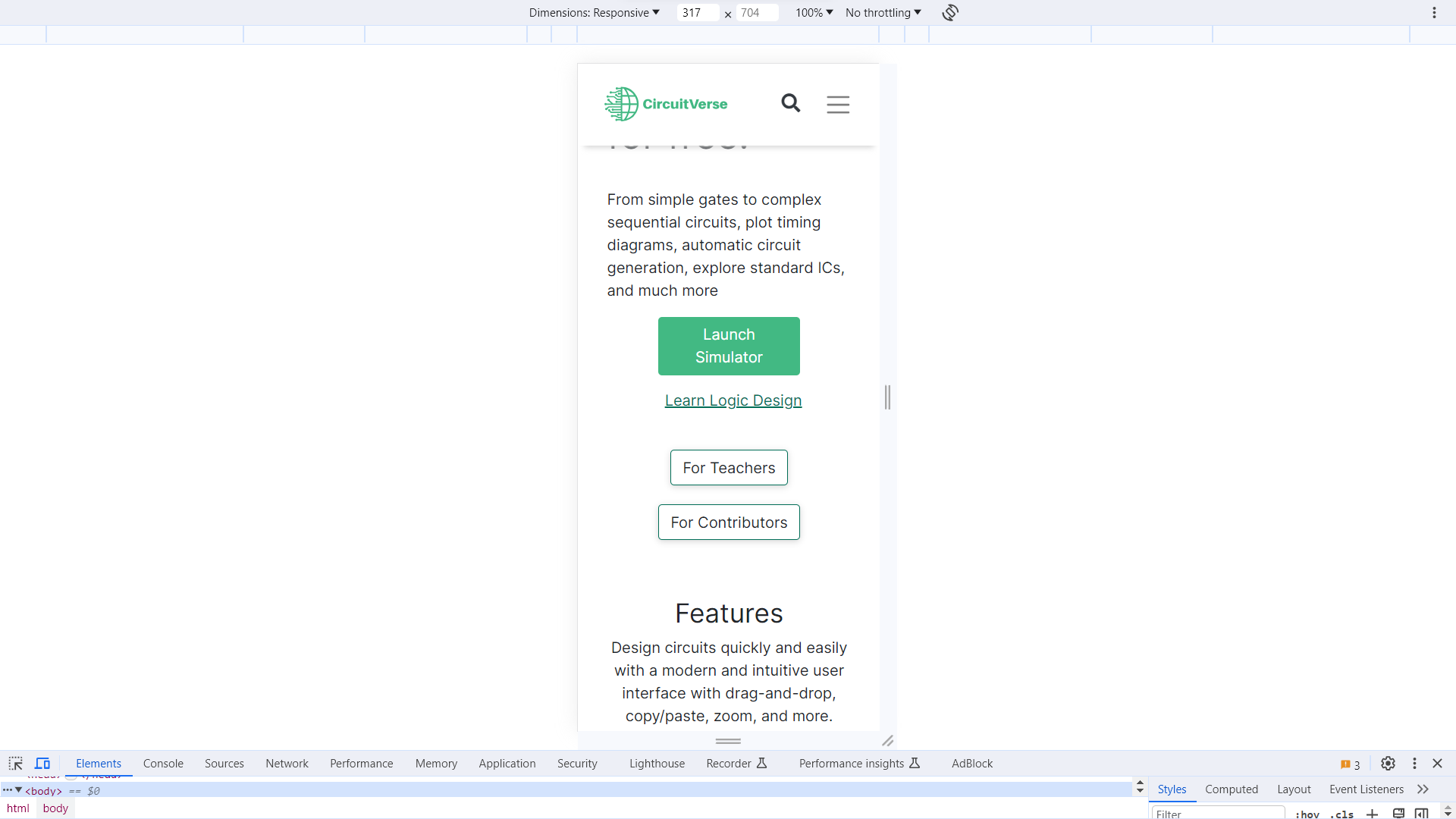The width and height of the screenshot is (1456, 819).
Task: Click the viewport width field showing 317
Action: (697, 12)
